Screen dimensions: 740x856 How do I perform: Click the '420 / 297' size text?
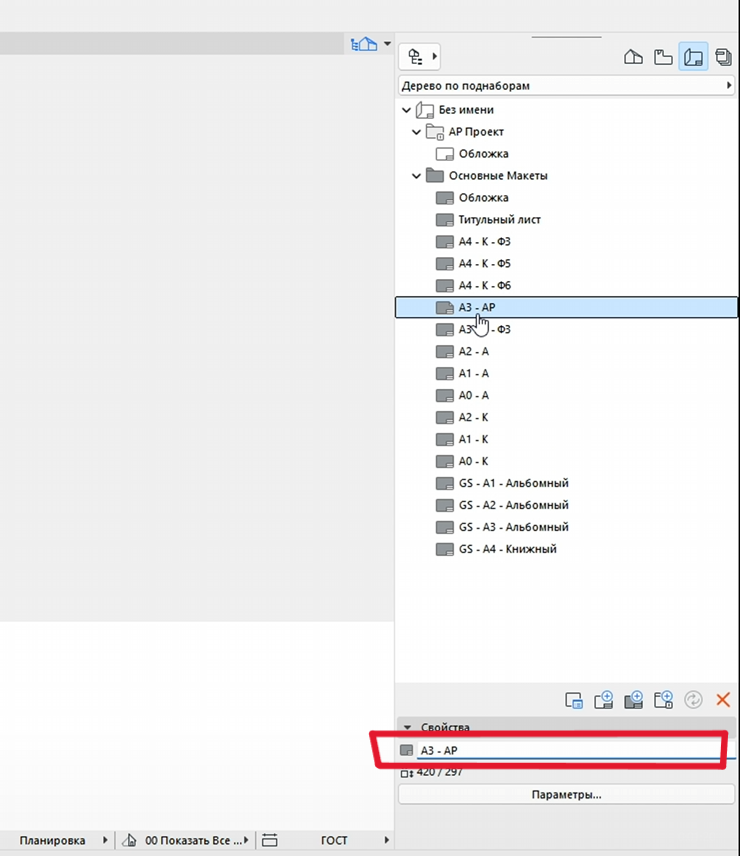439,772
